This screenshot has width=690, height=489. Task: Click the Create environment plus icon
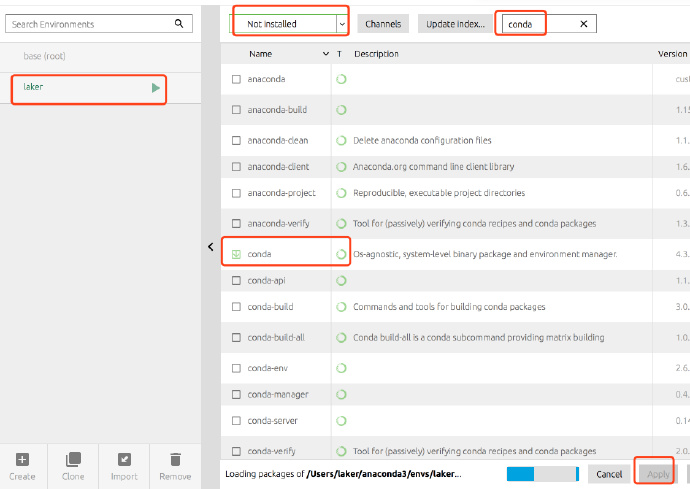(22, 460)
